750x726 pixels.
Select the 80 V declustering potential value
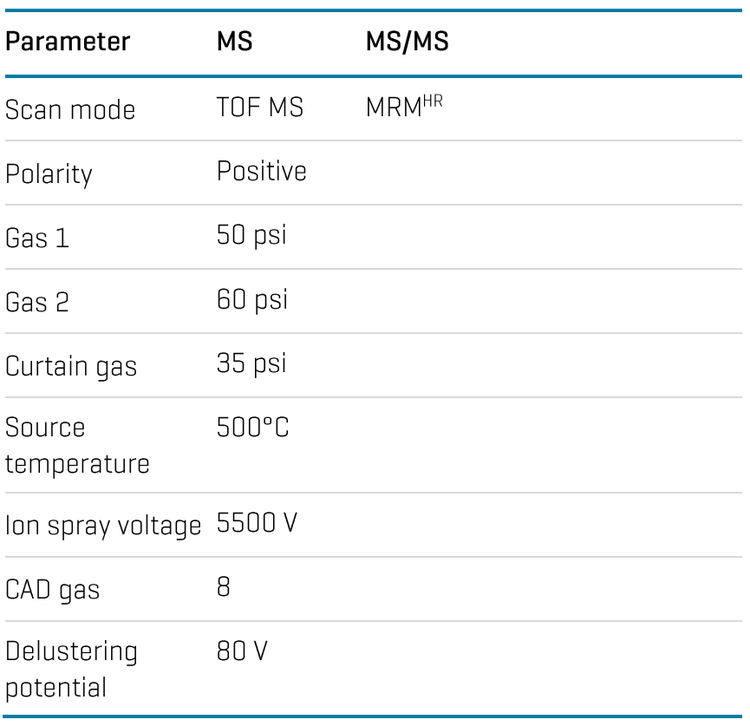[242, 651]
